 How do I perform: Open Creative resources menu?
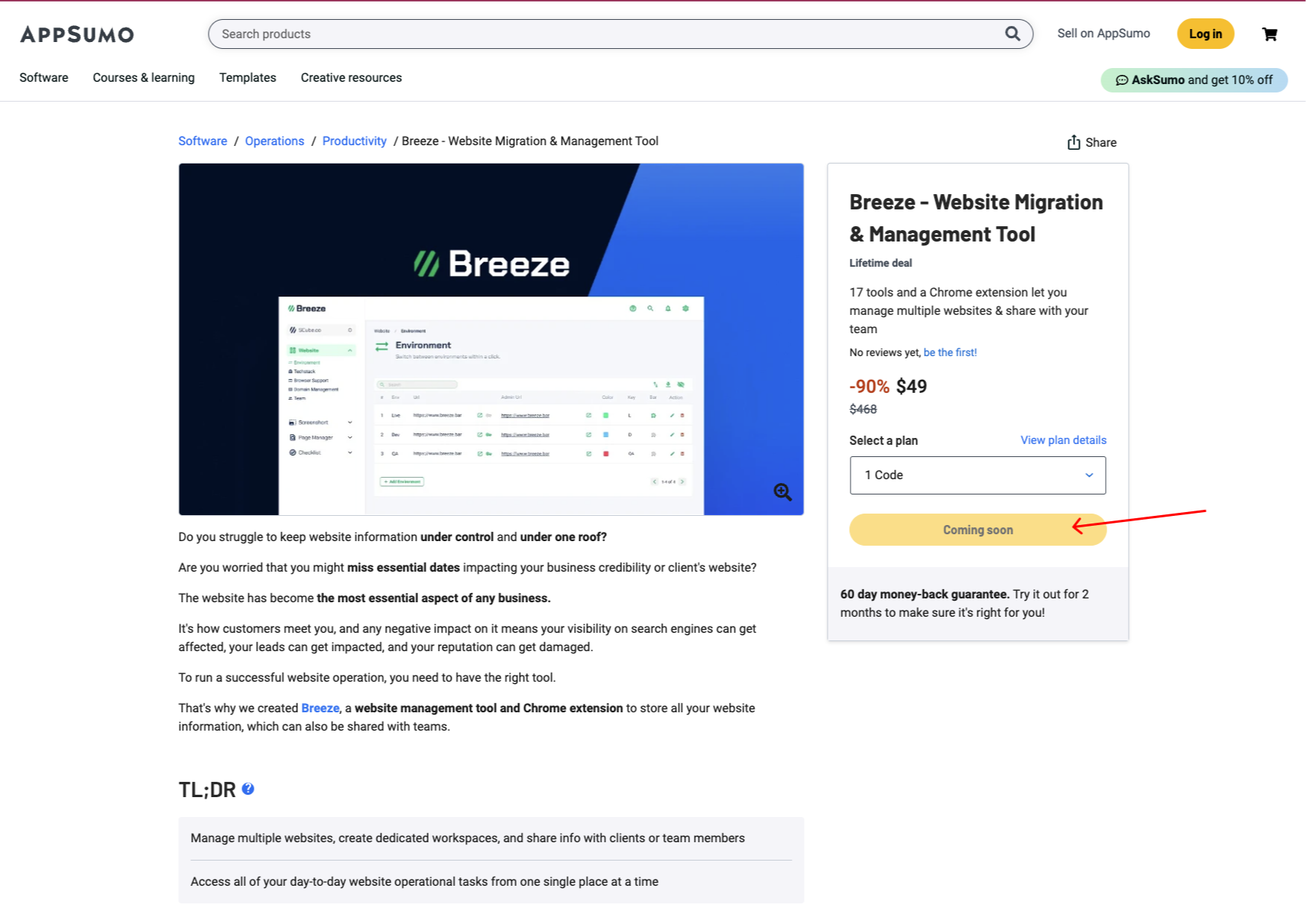(x=351, y=77)
